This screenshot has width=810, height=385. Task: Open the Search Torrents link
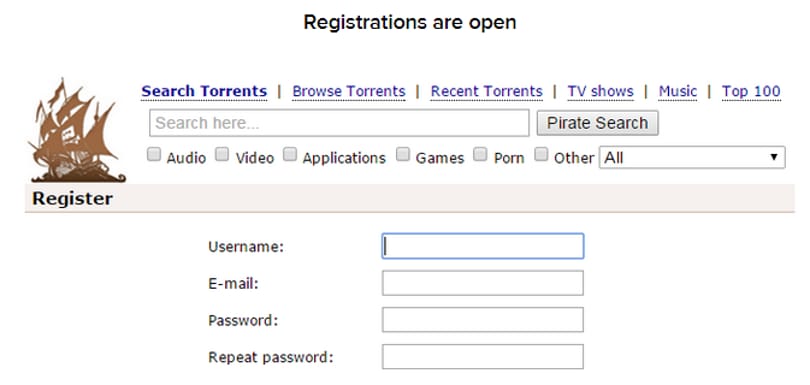[x=204, y=91]
